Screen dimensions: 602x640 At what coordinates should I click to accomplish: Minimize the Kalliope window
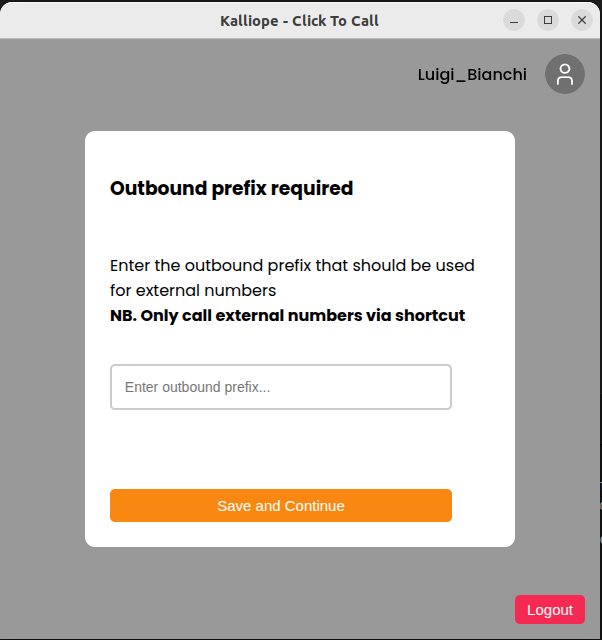click(x=514, y=20)
